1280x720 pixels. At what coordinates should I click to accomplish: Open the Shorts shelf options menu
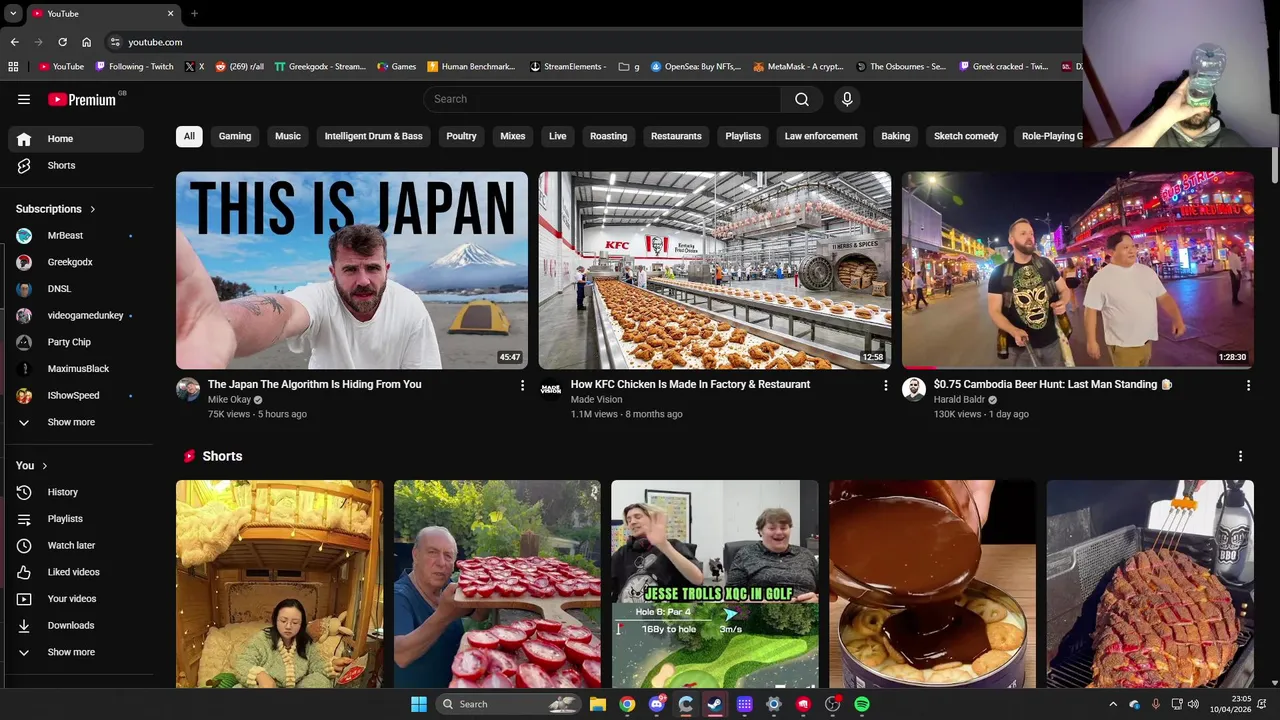1240,456
